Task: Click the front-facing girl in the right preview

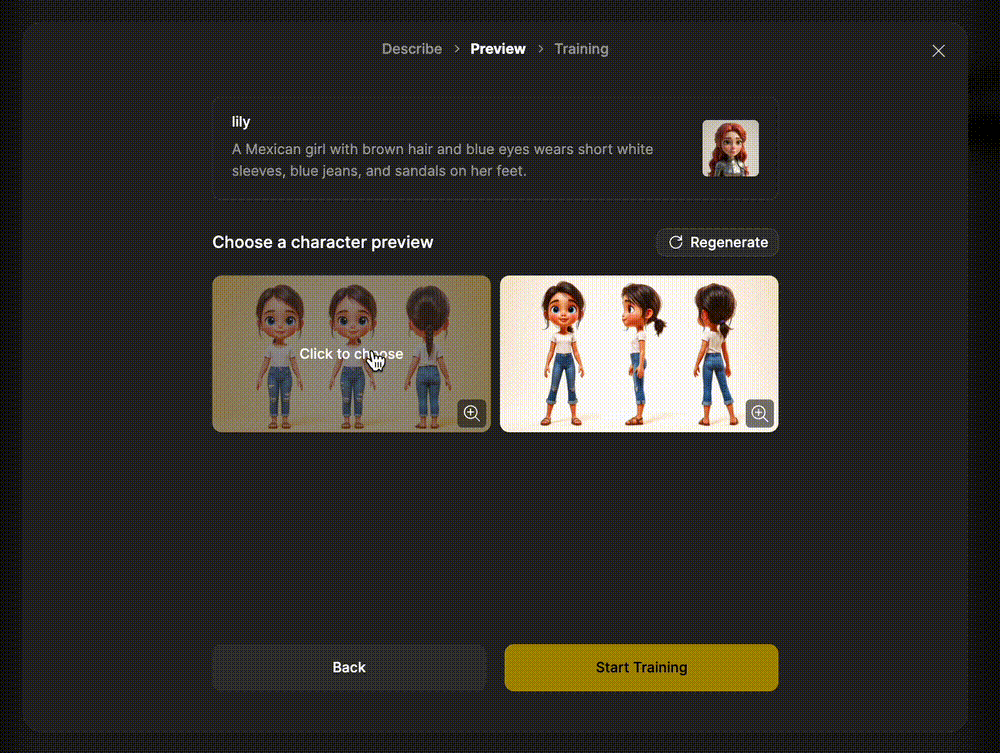Action: [x=562, y=352]
